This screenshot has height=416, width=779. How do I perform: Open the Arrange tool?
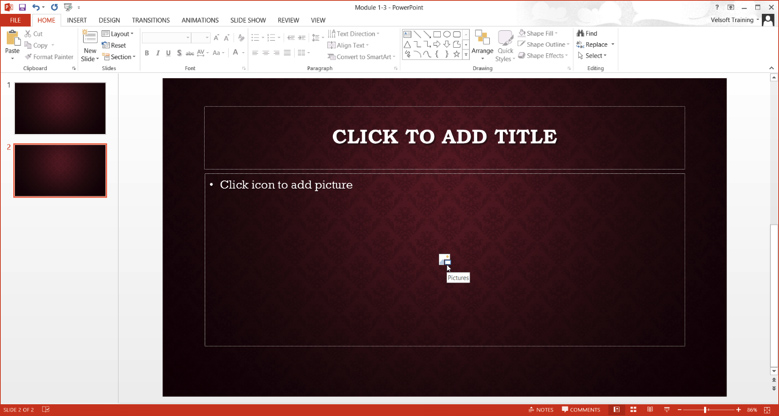[x=482, y=44]
